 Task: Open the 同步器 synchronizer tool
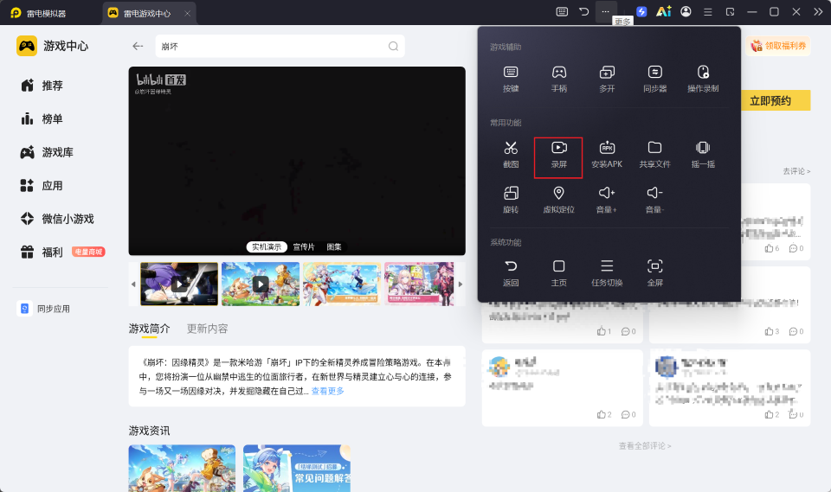tap(655, 78)
